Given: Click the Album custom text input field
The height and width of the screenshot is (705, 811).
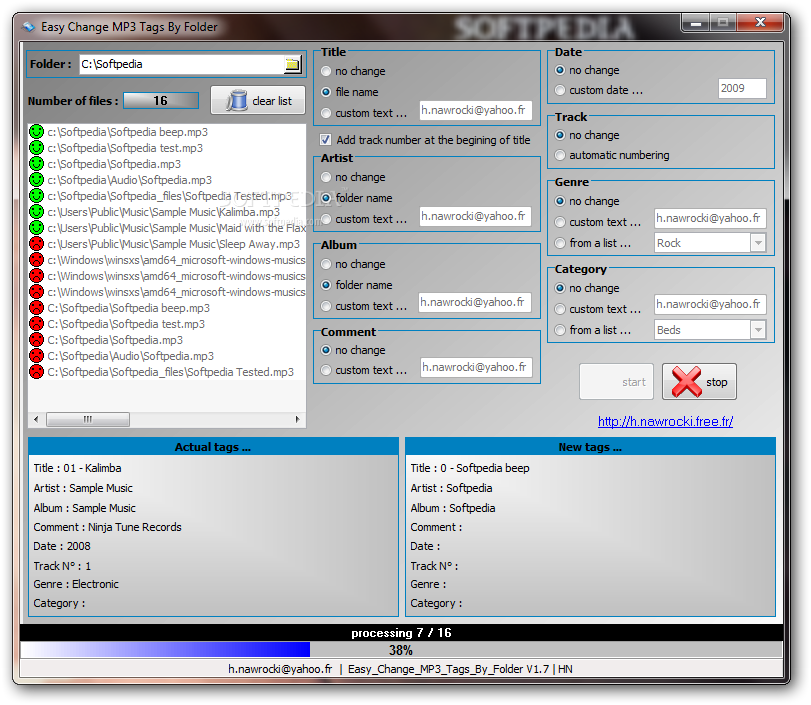Looking at the screenshot, I should pyautogui.click(x=475, y=302).
